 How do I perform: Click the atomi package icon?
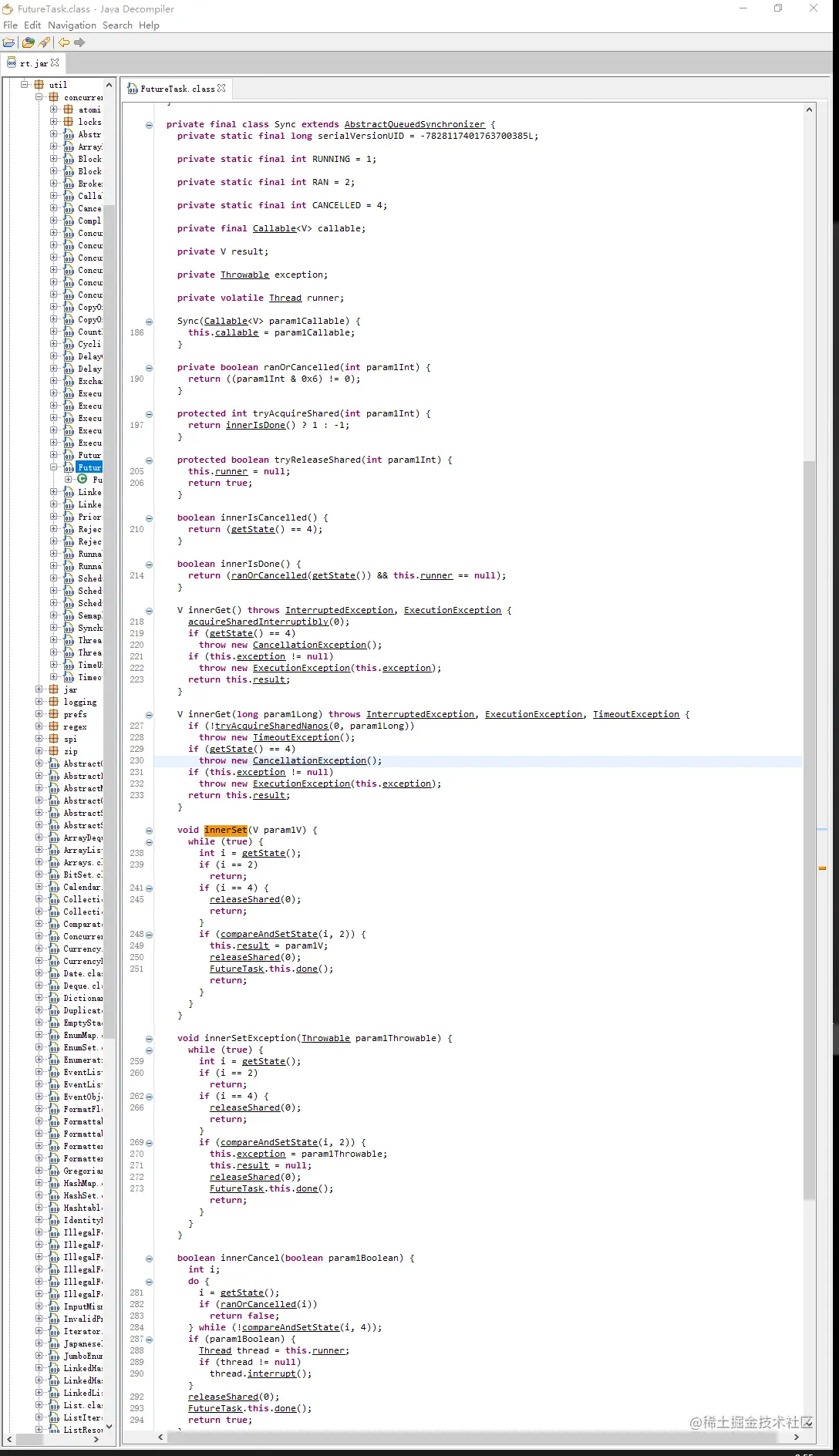point(69,110)
